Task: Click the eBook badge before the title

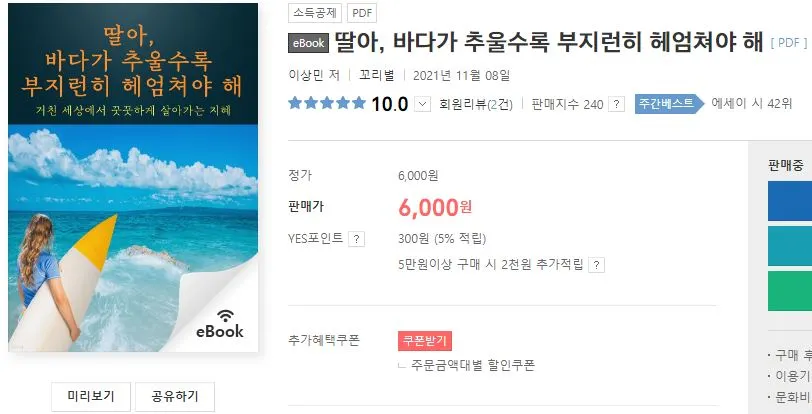Action: coord(309,44)
